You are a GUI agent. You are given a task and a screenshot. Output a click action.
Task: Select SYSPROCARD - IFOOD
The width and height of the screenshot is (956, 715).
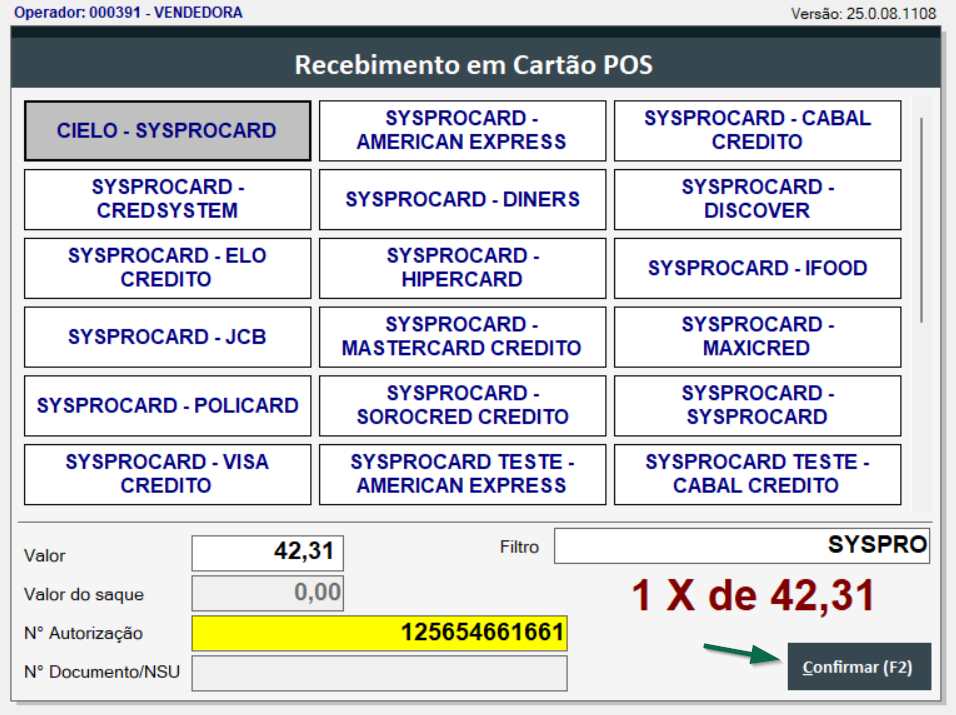coord(757,268)
